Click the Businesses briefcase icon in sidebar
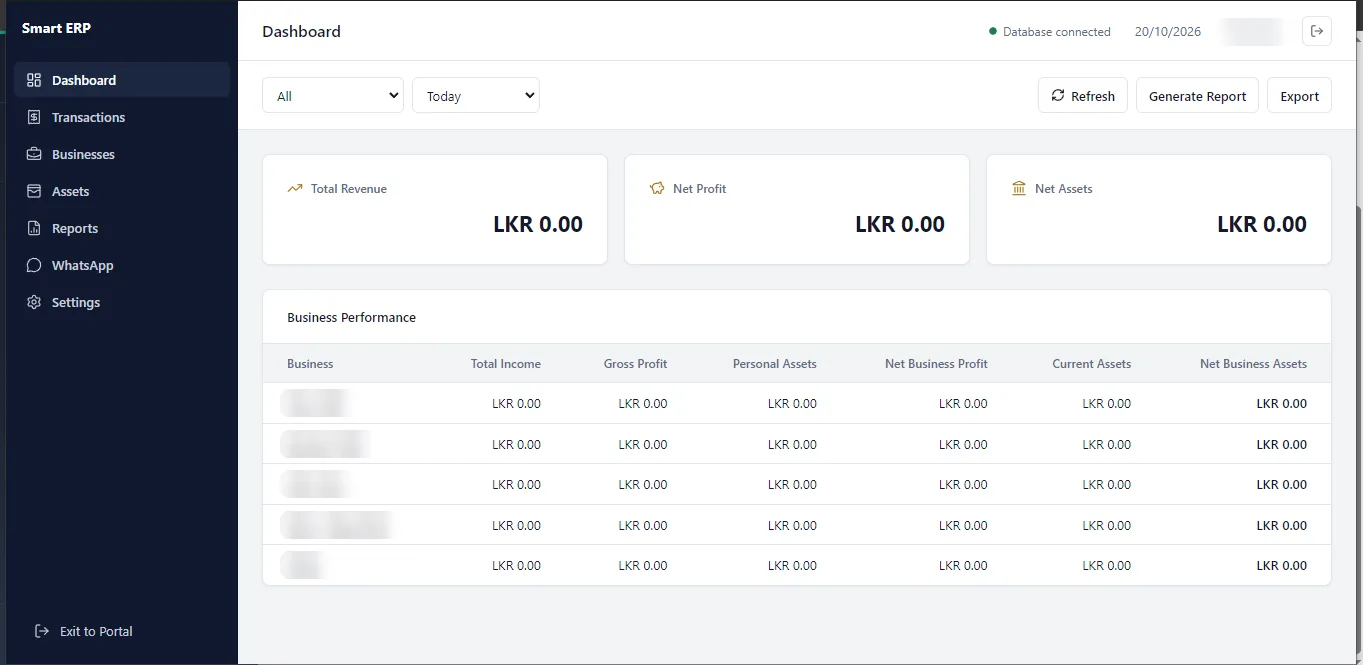 [34, 154]
